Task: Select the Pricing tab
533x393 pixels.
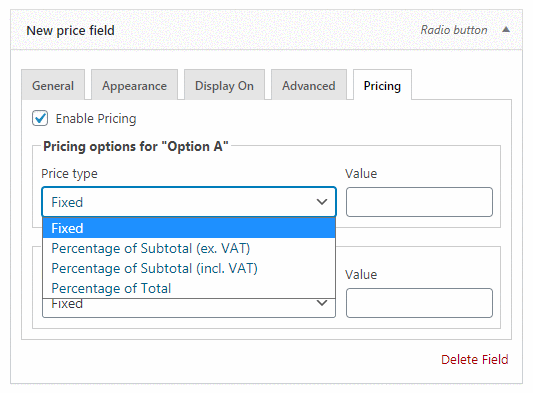Action: pos(382,85)
